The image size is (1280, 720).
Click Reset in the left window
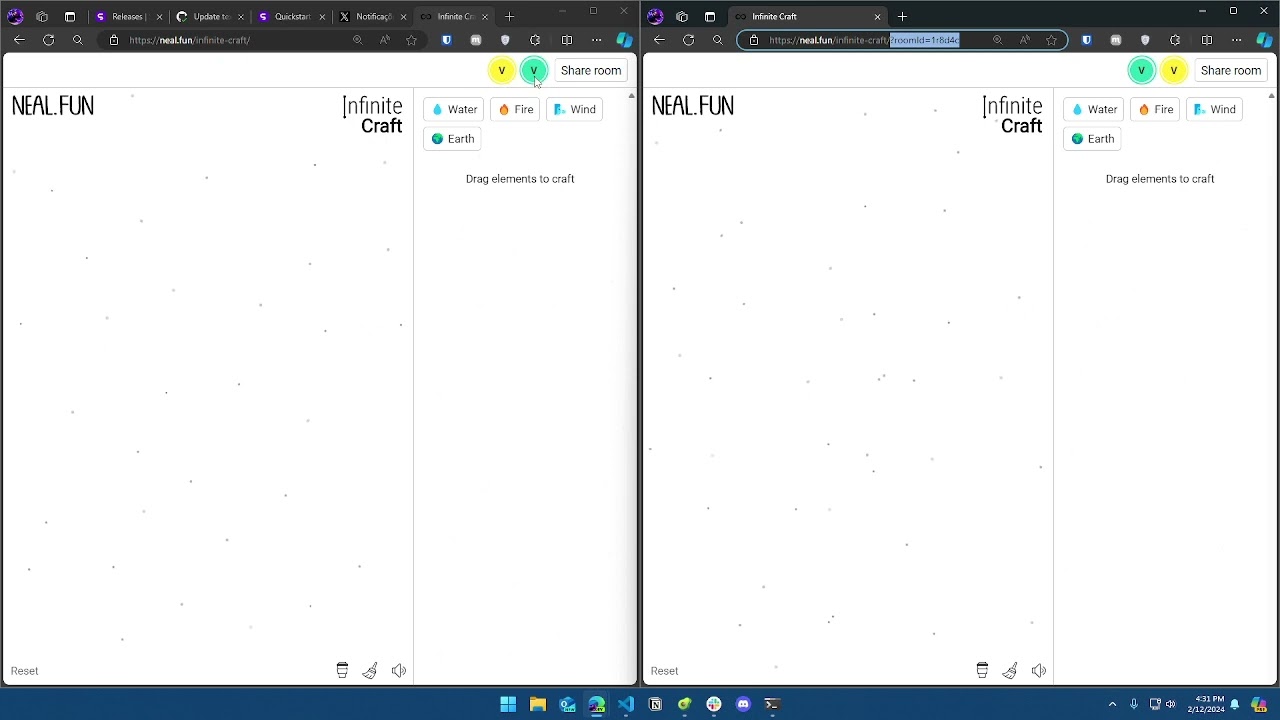click(x=24, y=671)
